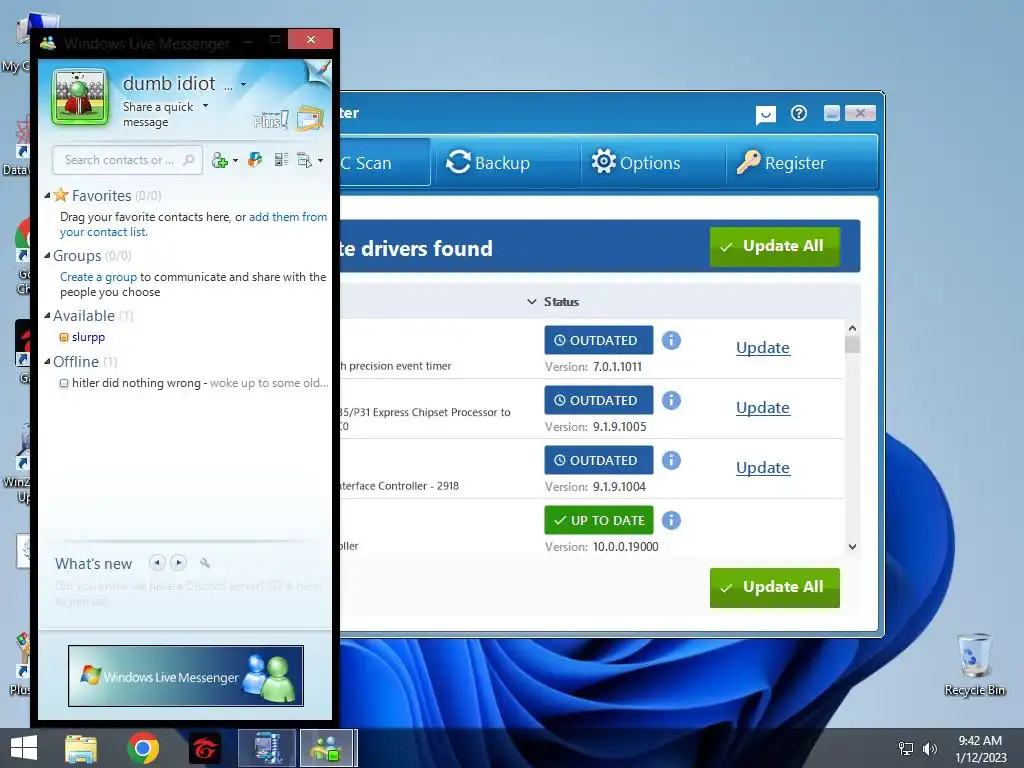1024x768 pixels.
Task: Update the precision event timer driver
Action: (763, 347)
